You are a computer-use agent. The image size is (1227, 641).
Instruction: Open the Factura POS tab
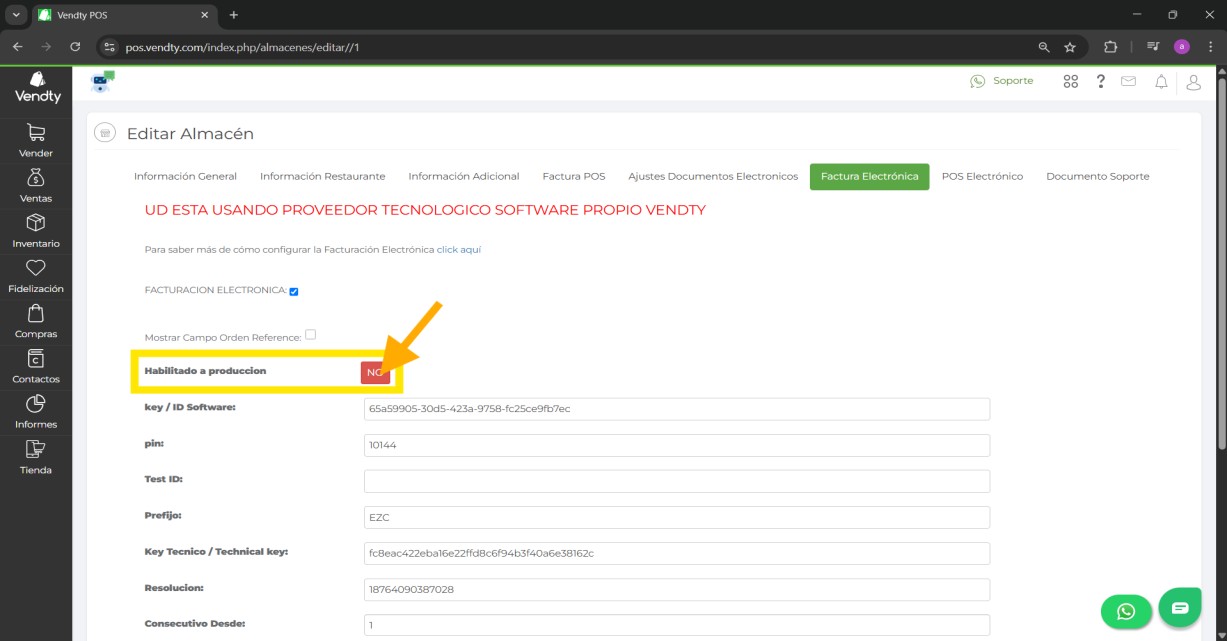point(574,176)
